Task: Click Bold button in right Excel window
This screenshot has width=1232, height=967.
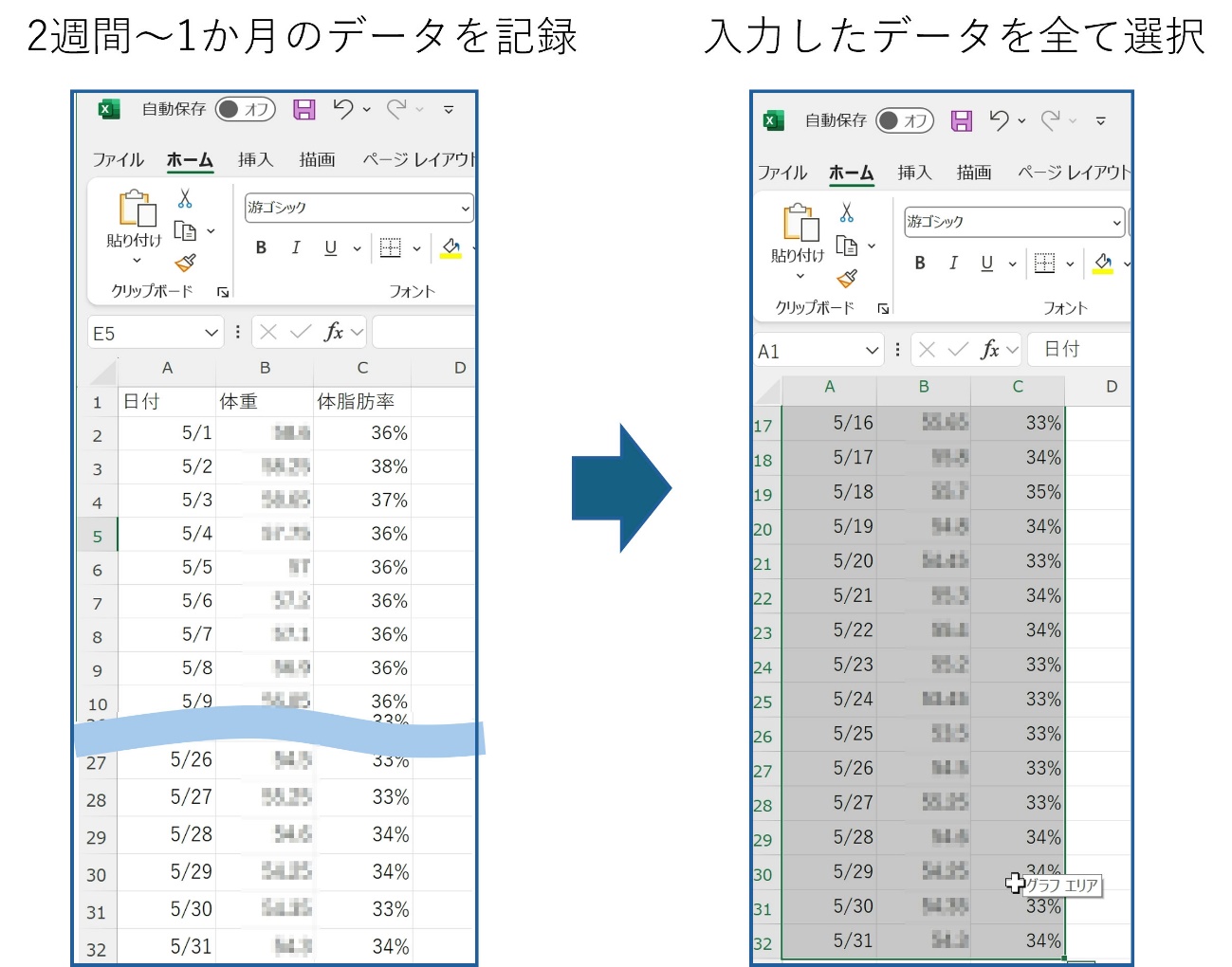Action: pos(920,264)
